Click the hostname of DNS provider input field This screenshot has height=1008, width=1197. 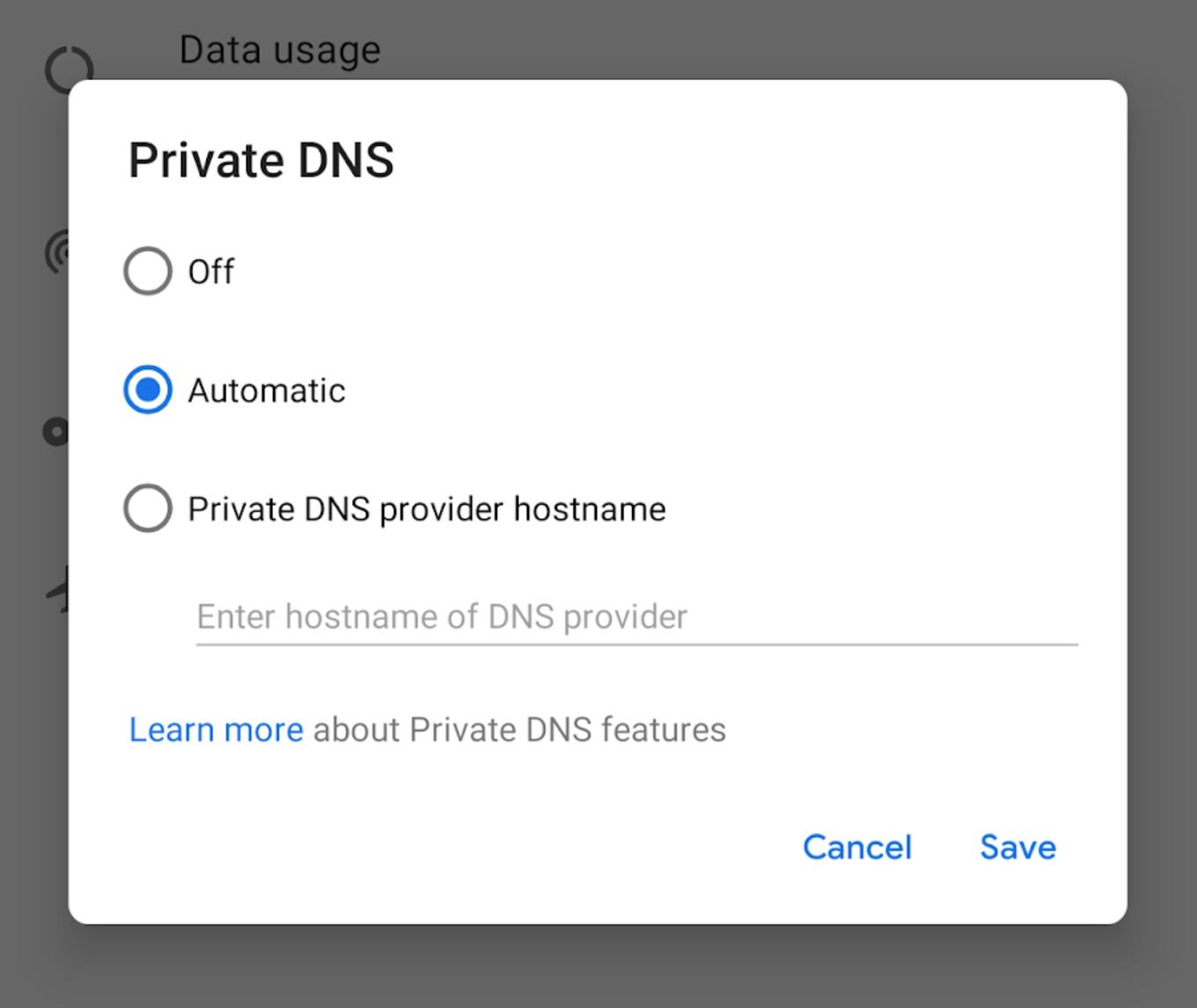pyautogui.click(x=636, y=616)
